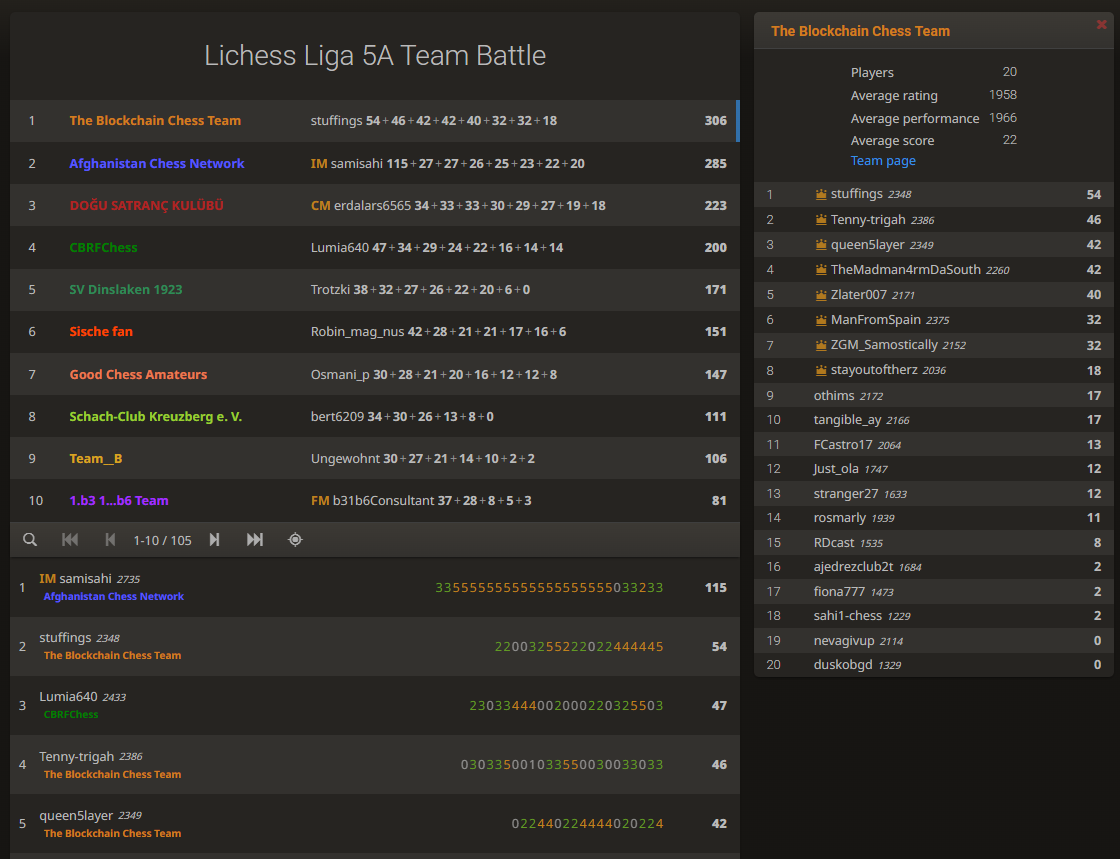Screen dimensions: 1120x859
Task: Select duskobgd in team member list
Action: click(933, 665)
